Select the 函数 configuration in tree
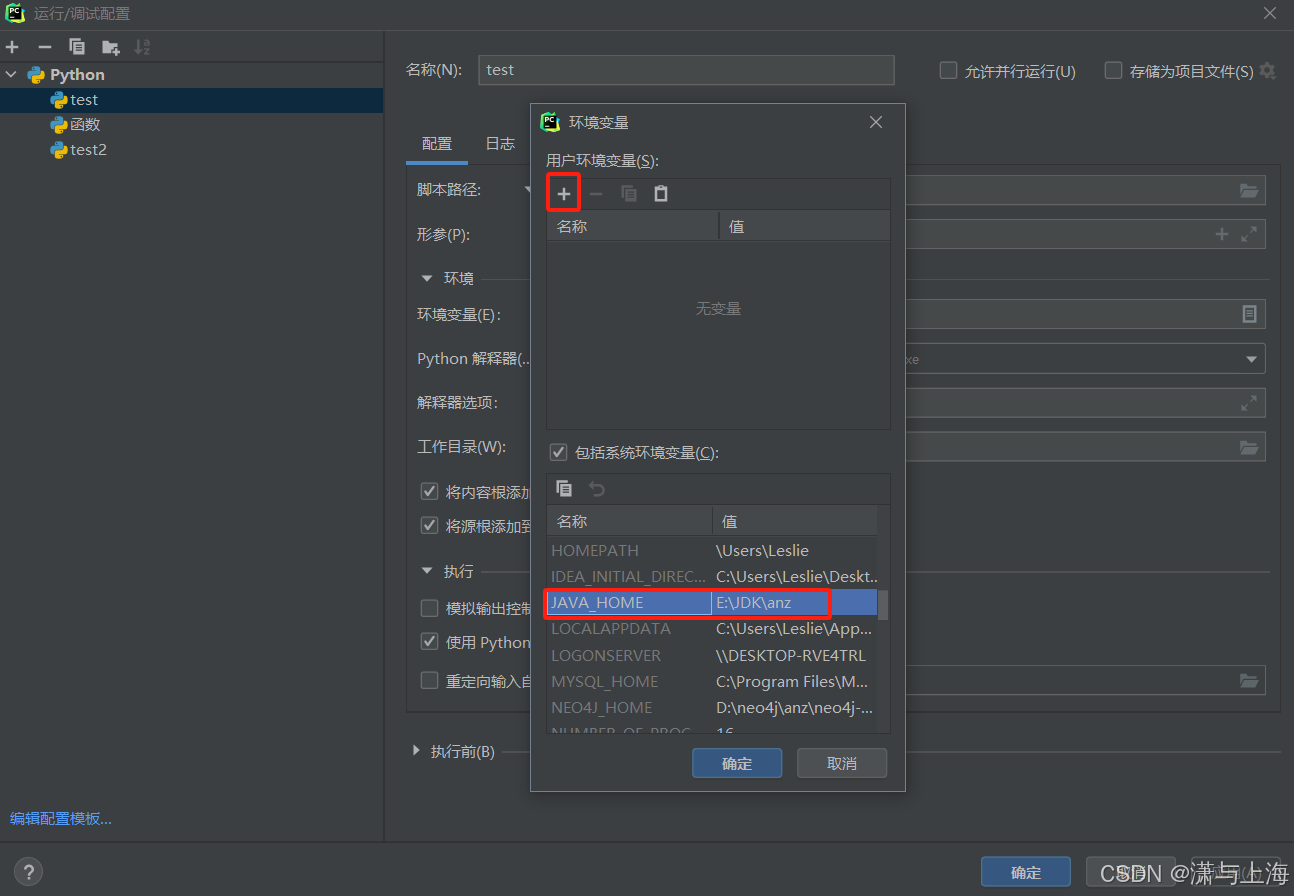The image size is (1294, 896). (191, 125)
